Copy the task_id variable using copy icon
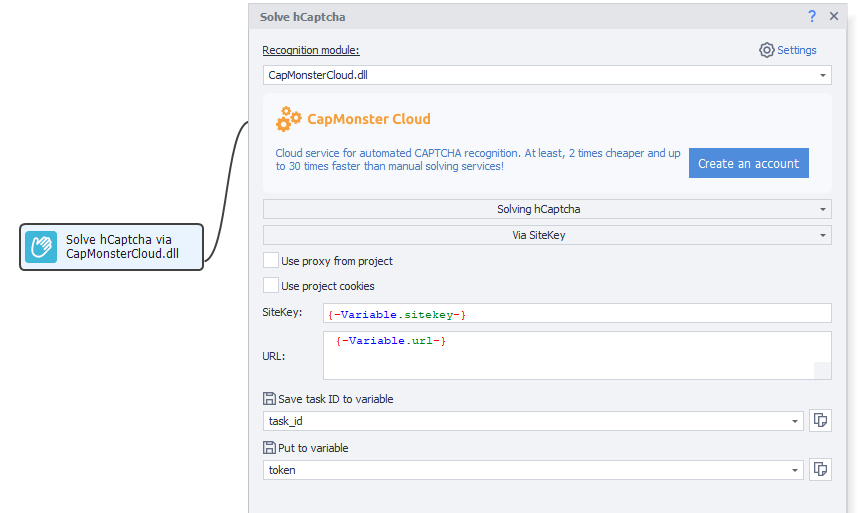The image size is (859, 513). click(x=820, y=420)
